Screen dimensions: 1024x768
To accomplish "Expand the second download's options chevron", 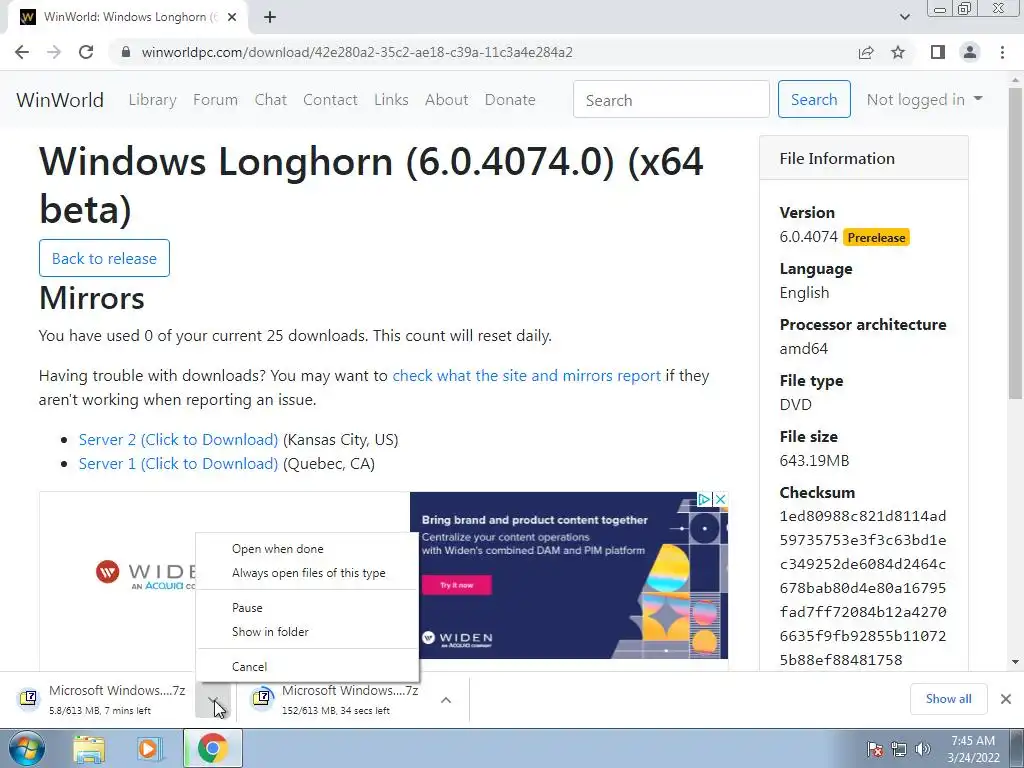I will [x=446, y=699].
